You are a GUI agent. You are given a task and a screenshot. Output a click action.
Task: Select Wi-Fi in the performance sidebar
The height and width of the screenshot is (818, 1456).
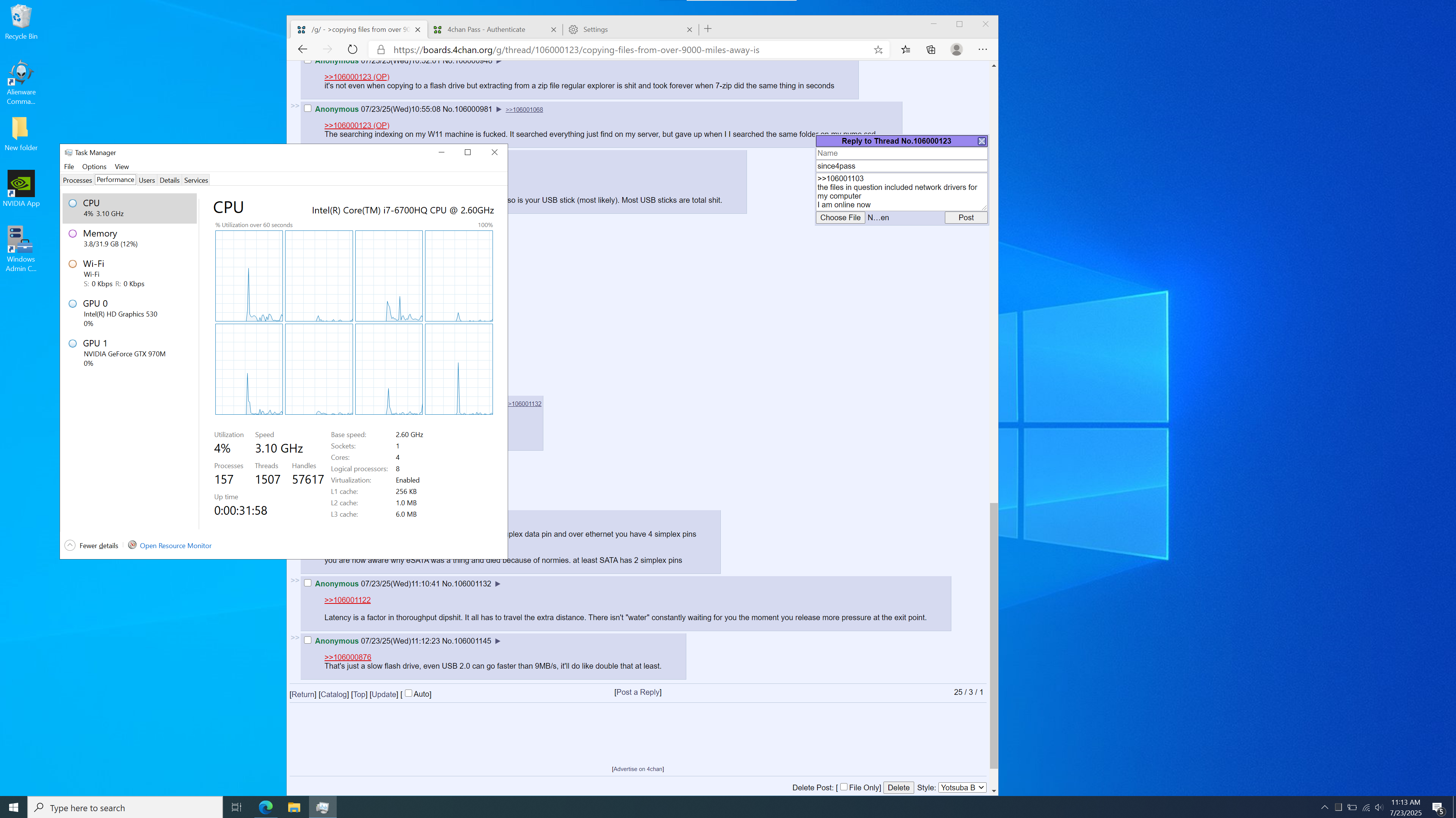[x=129, y=273]
